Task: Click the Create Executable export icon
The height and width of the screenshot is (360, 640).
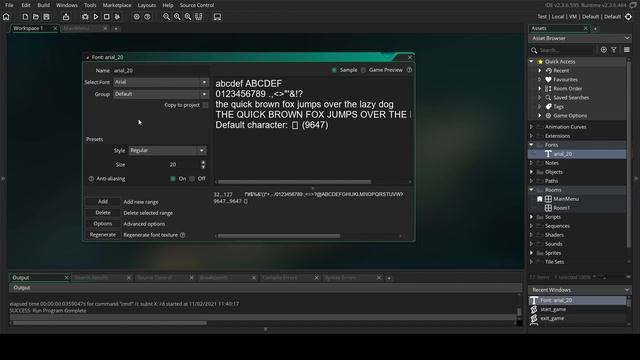Action: tap(66, 17)
